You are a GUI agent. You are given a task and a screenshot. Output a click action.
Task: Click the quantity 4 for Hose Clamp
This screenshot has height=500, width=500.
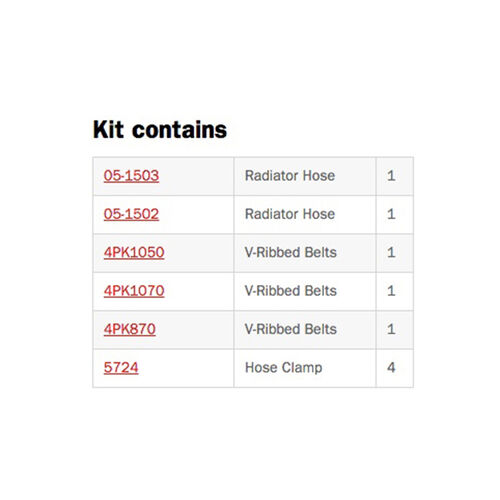tap(391, 367)
